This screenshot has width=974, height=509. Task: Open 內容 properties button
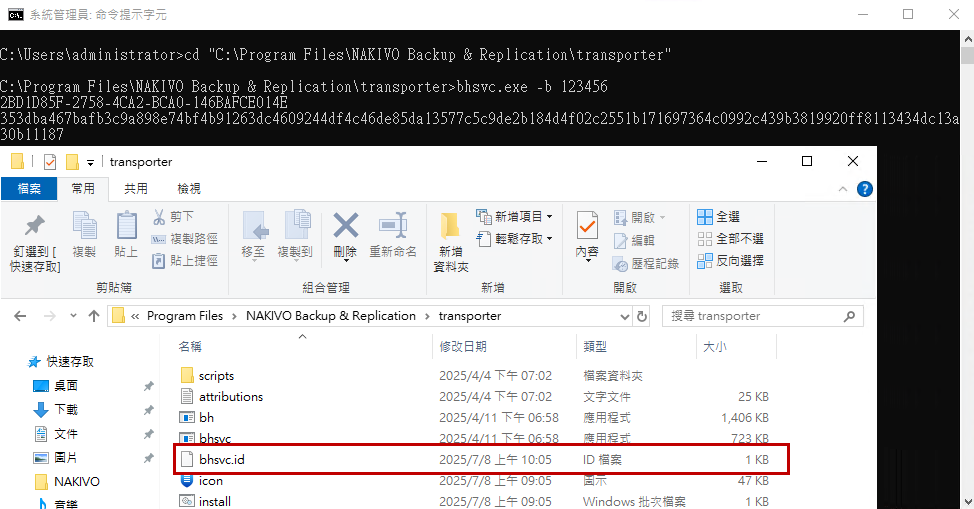587,236
